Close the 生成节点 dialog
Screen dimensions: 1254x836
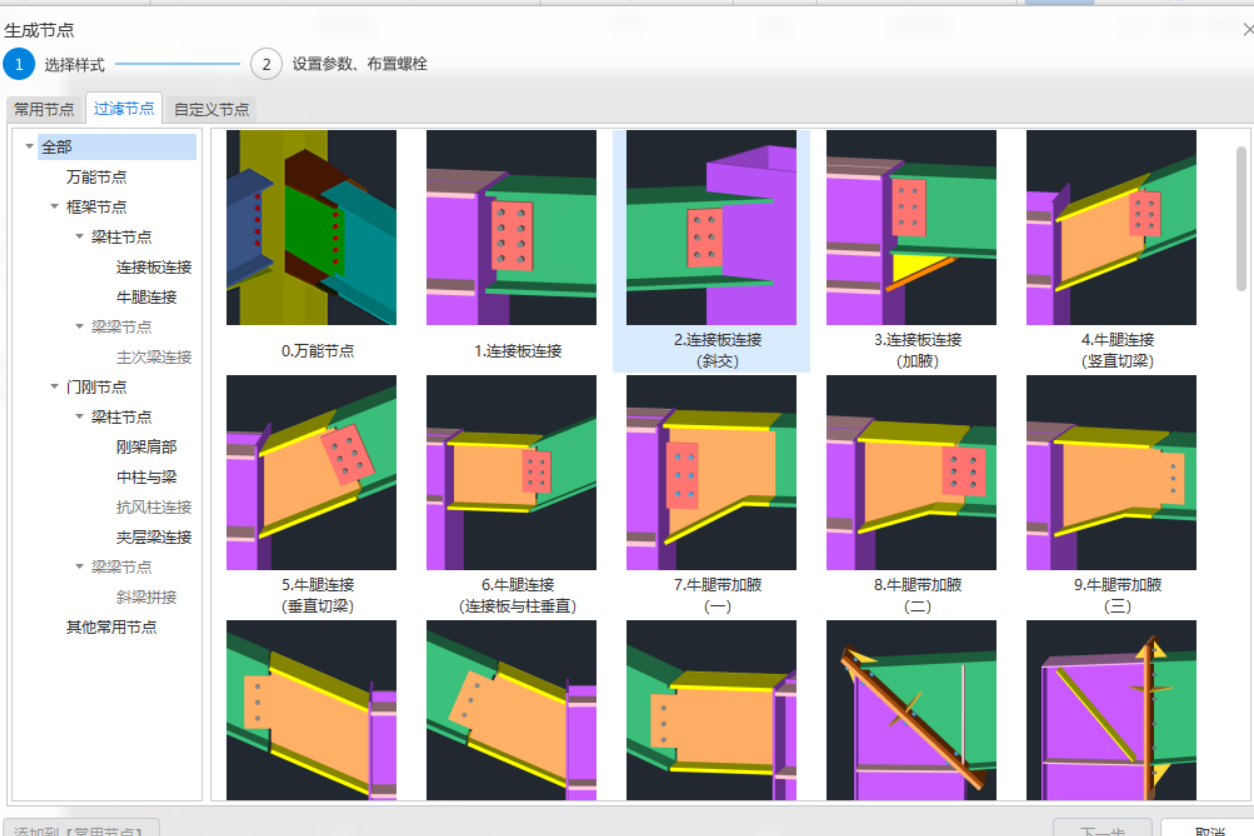[x=1247, y=30]
